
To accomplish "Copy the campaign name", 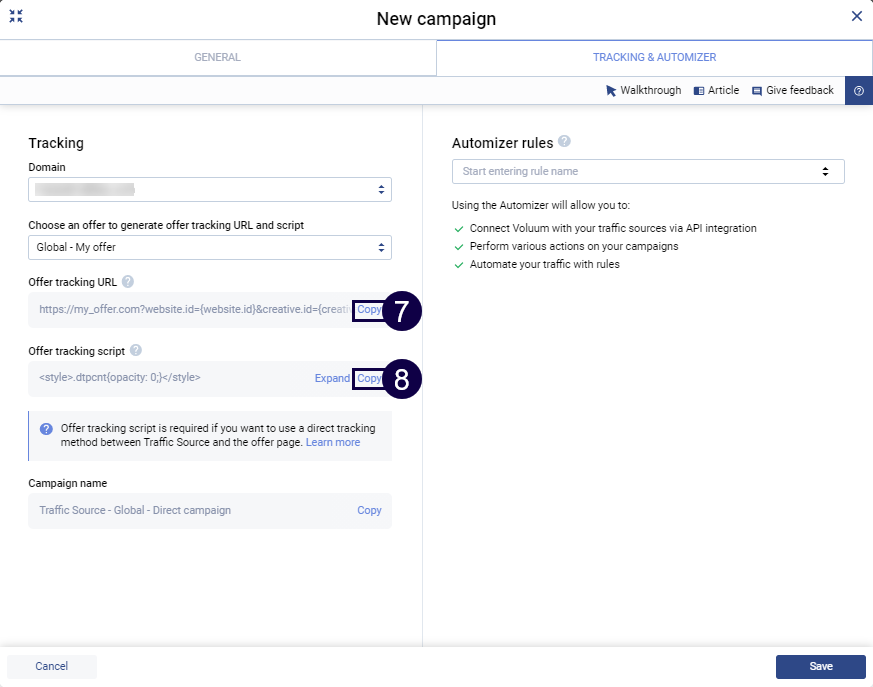I will 369,510.
